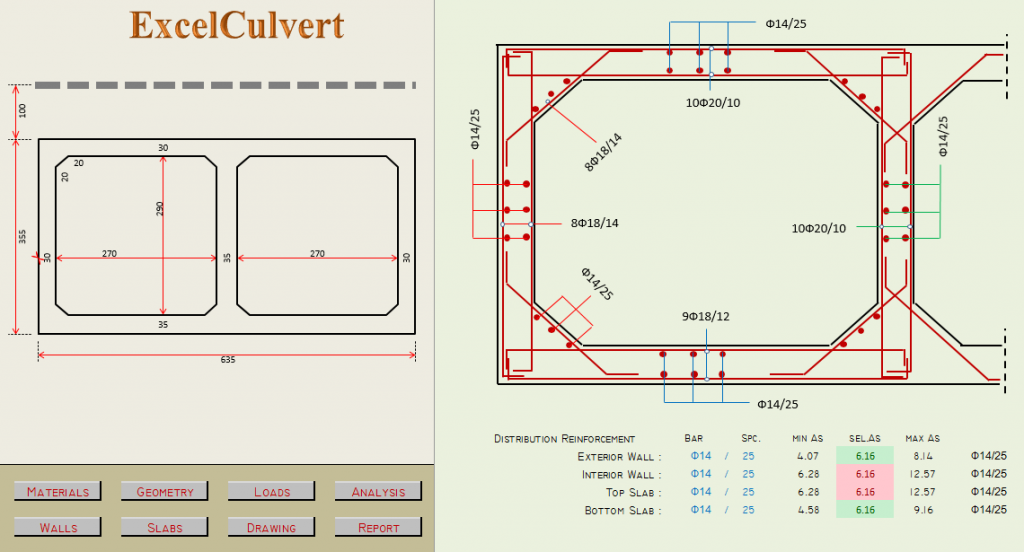Select Top Slab min As value 6.28

pyautogui.click(x=808, y=491)
